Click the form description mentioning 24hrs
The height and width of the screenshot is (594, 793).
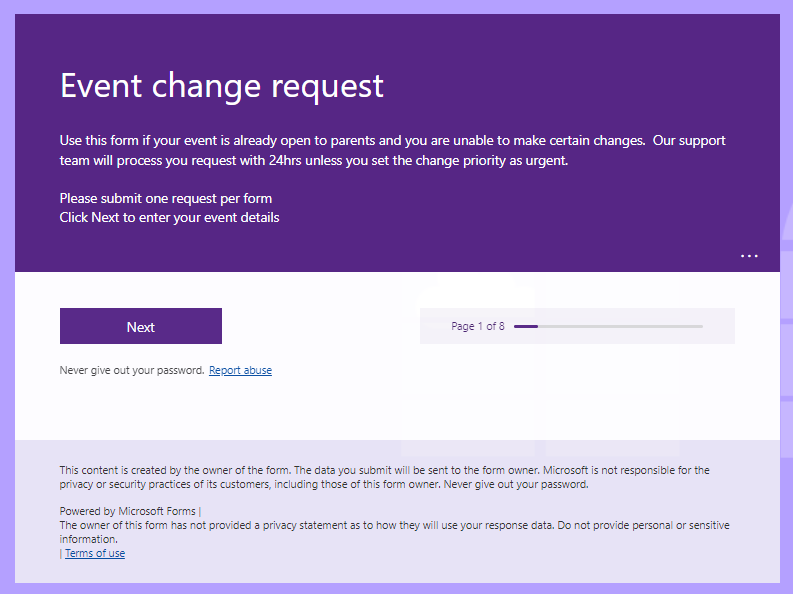pyautogui.click(x=392, y=150)
